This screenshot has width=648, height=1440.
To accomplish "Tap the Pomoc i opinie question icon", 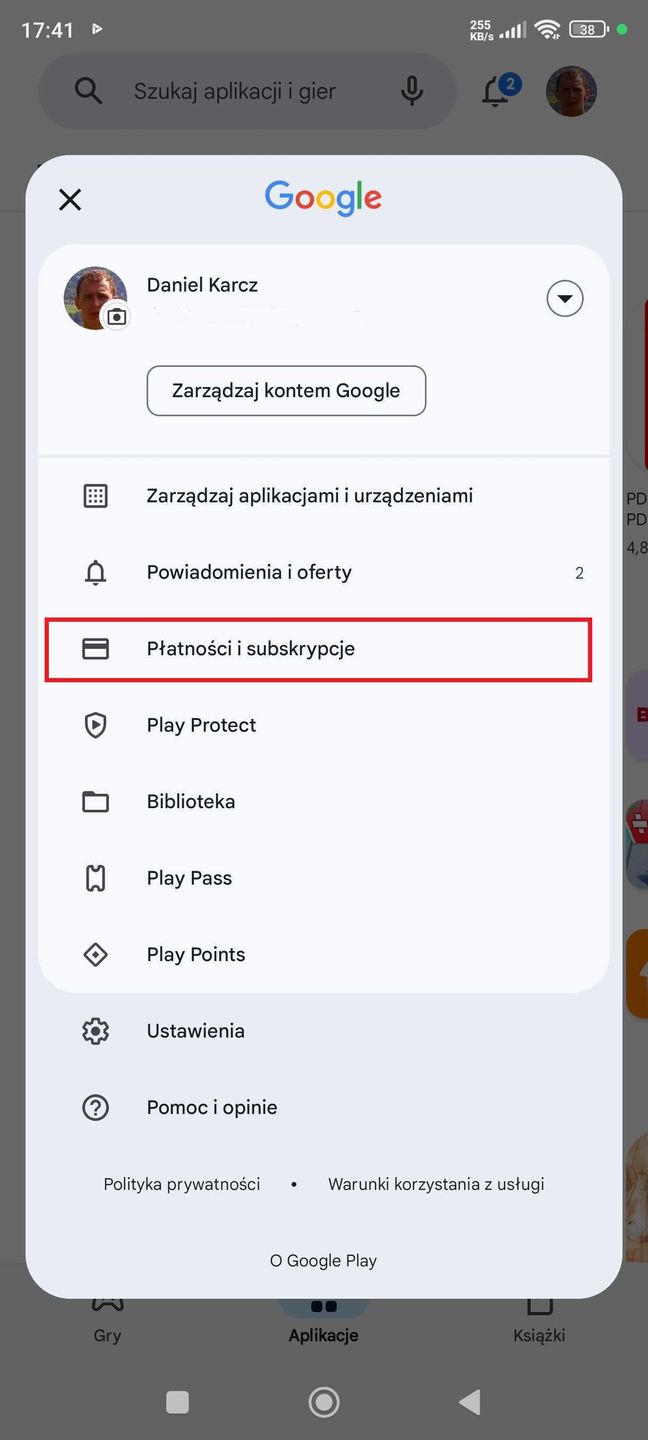I will click(96, 1108).
